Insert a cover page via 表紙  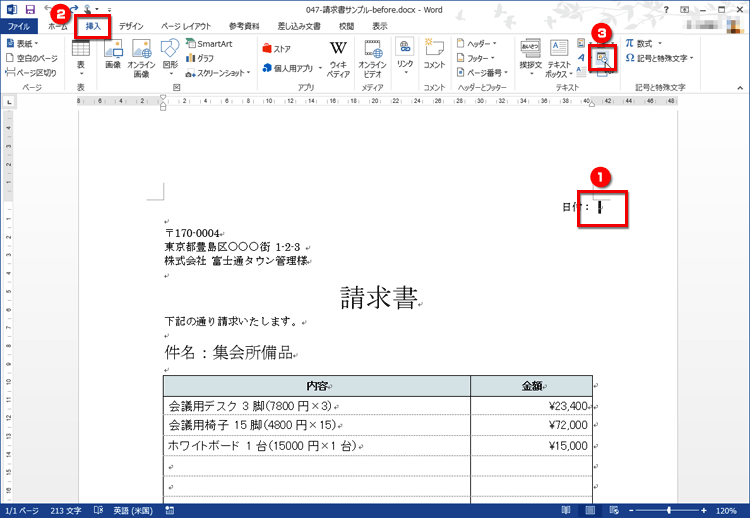click(22, 44)
